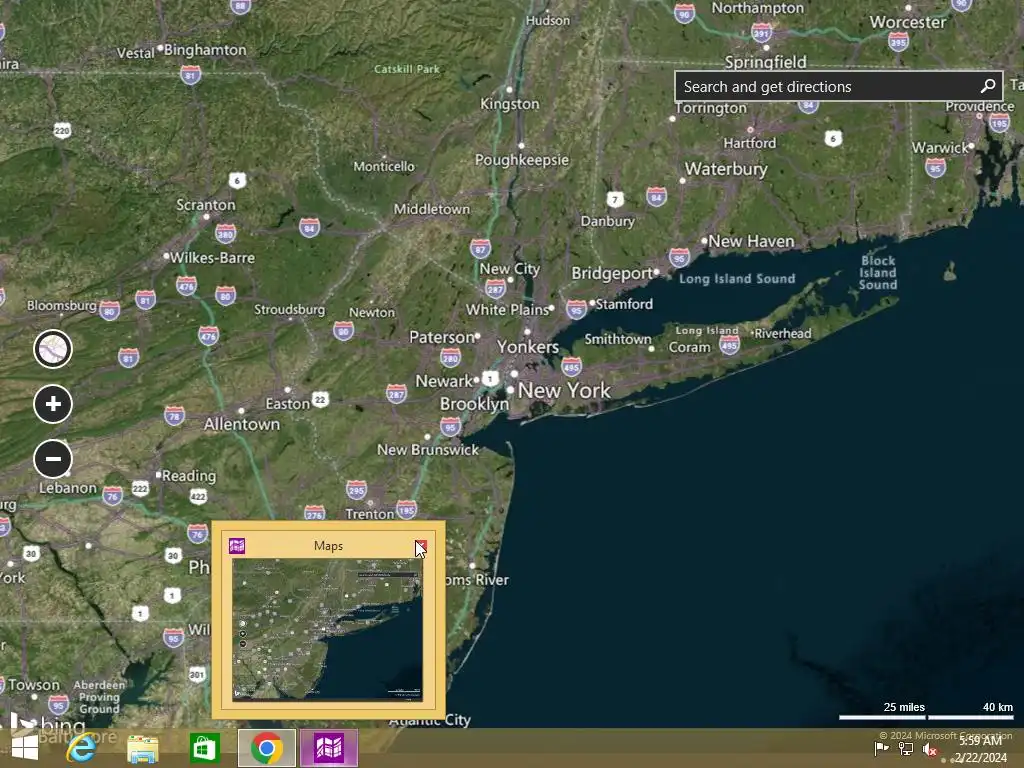The image size is (1024, 768).
Task: Select the Riverhead label
Action: (x=783, y=334)
